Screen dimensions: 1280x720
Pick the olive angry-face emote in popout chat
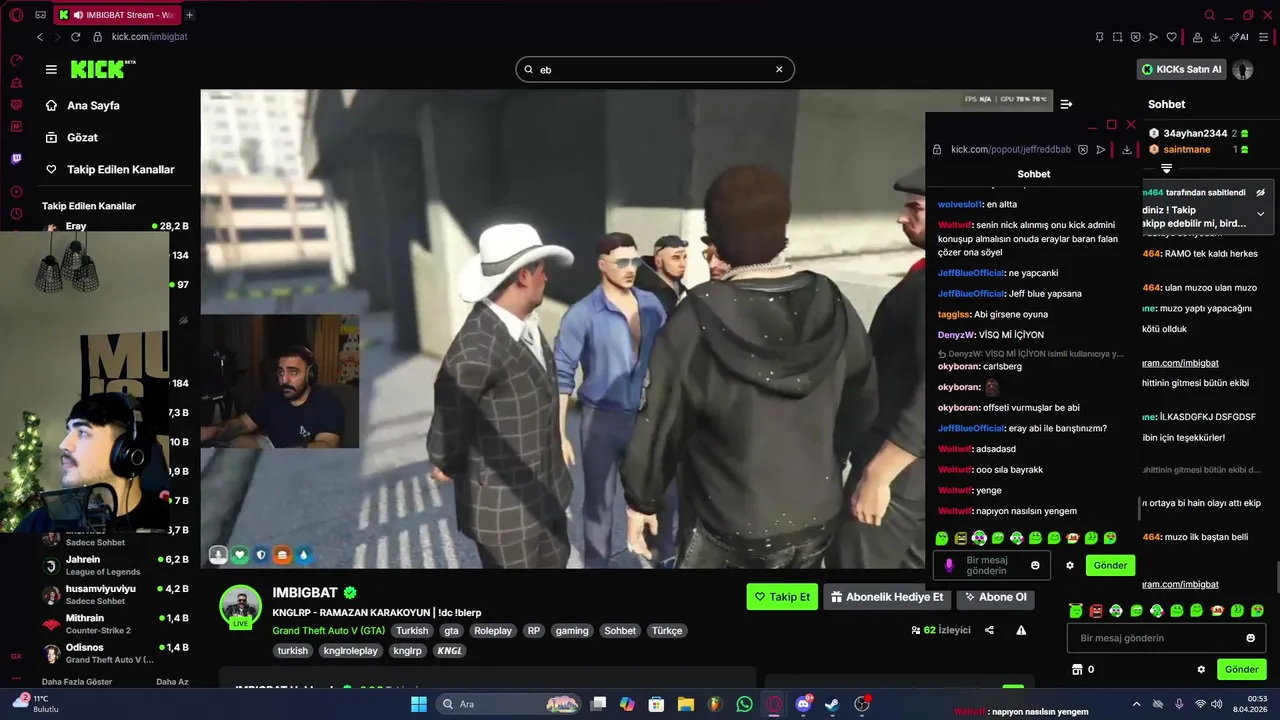960,538
